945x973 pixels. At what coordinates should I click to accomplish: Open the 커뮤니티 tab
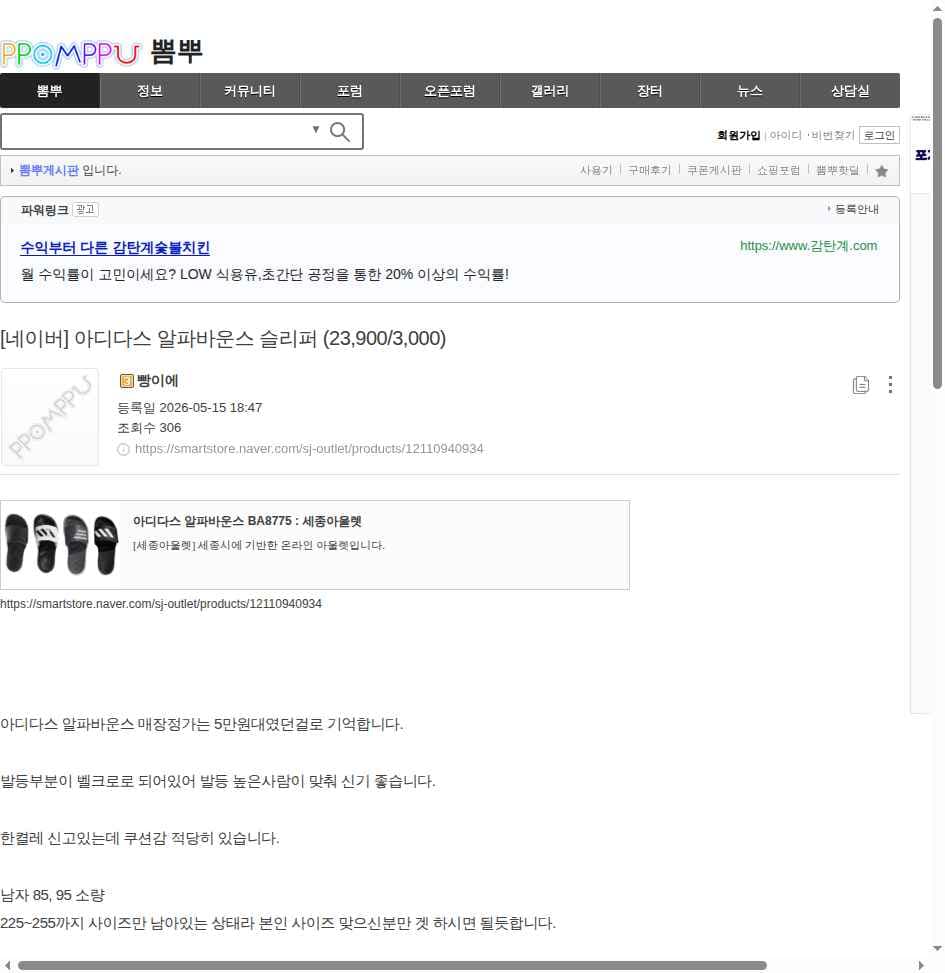pos(249,91)
